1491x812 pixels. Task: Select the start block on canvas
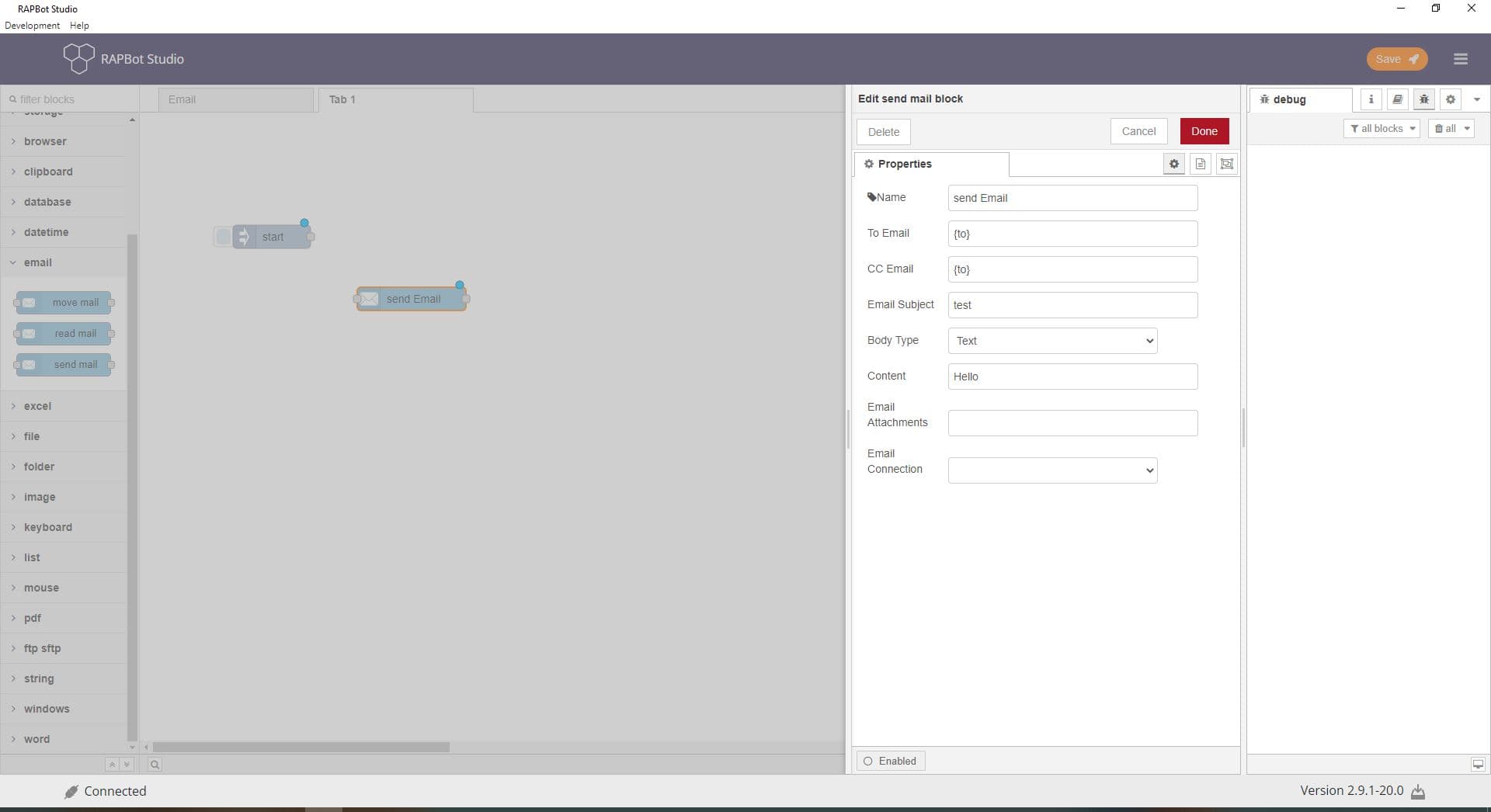coord(272,237)
